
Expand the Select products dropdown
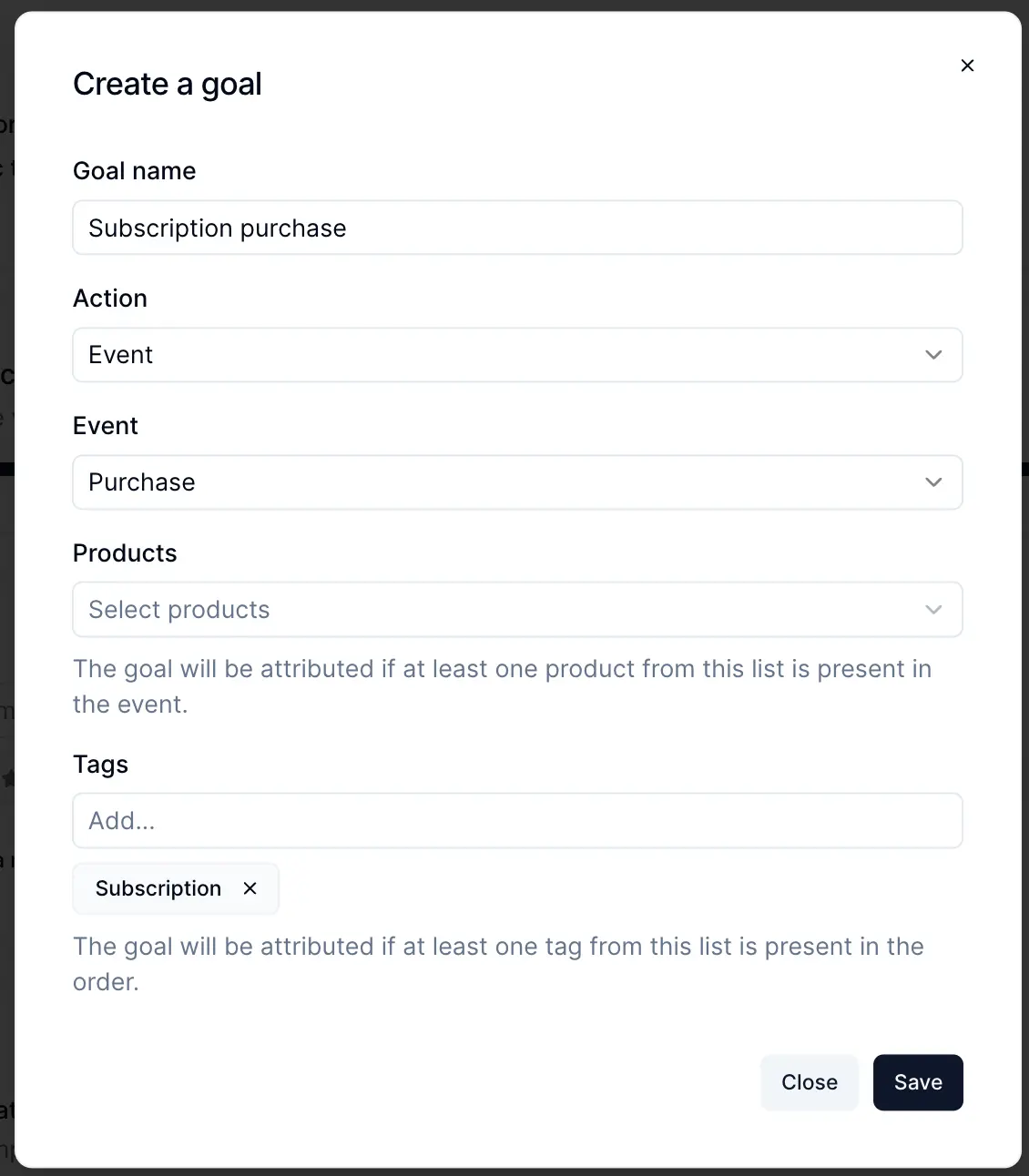517,609
